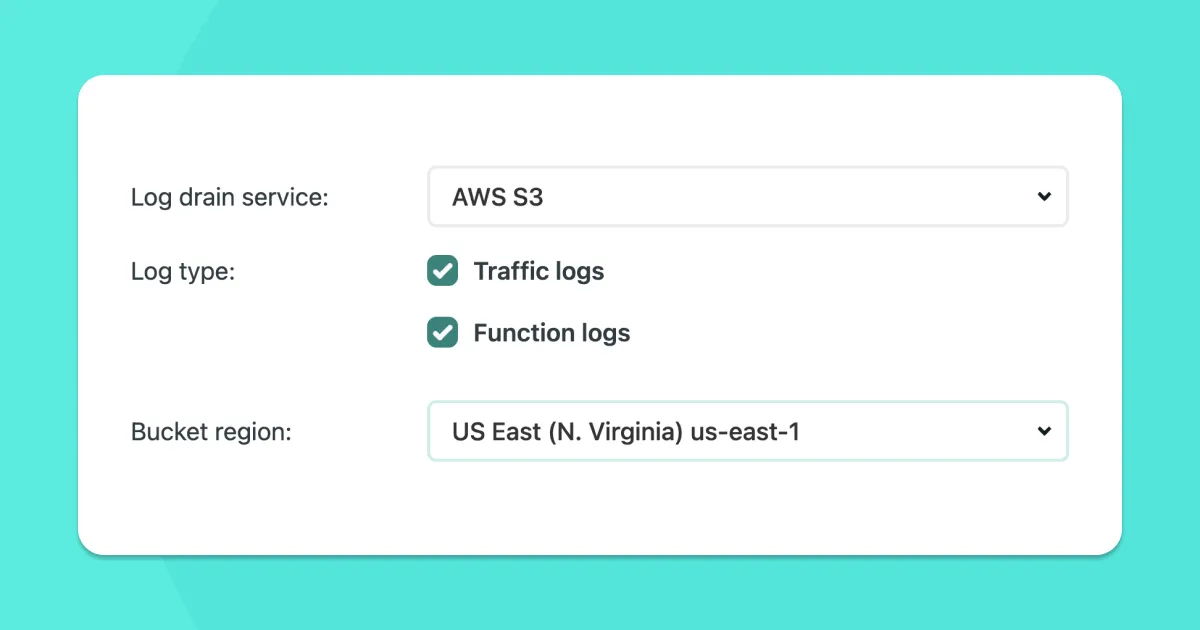Open the Log drain service dropdown
The width and height of the screenshot is (1200, 630).
(x=747, y=196)
